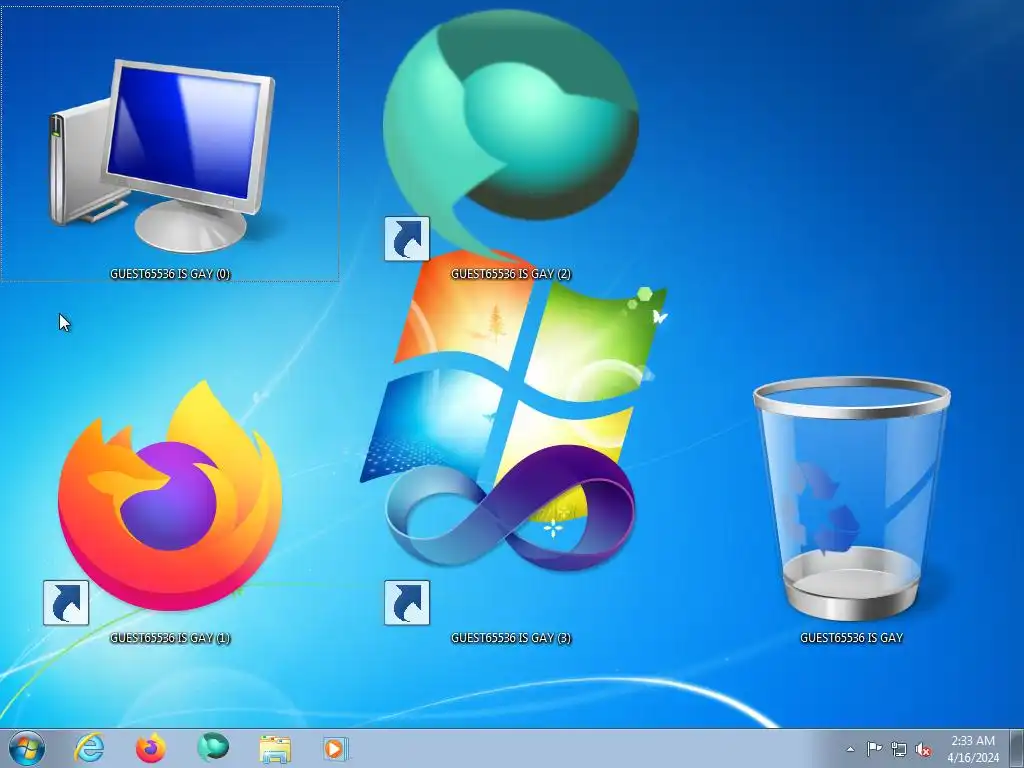Click the muted volume tray icon
This screenshot has height=768, width=1024.
(x=923, y=750)
